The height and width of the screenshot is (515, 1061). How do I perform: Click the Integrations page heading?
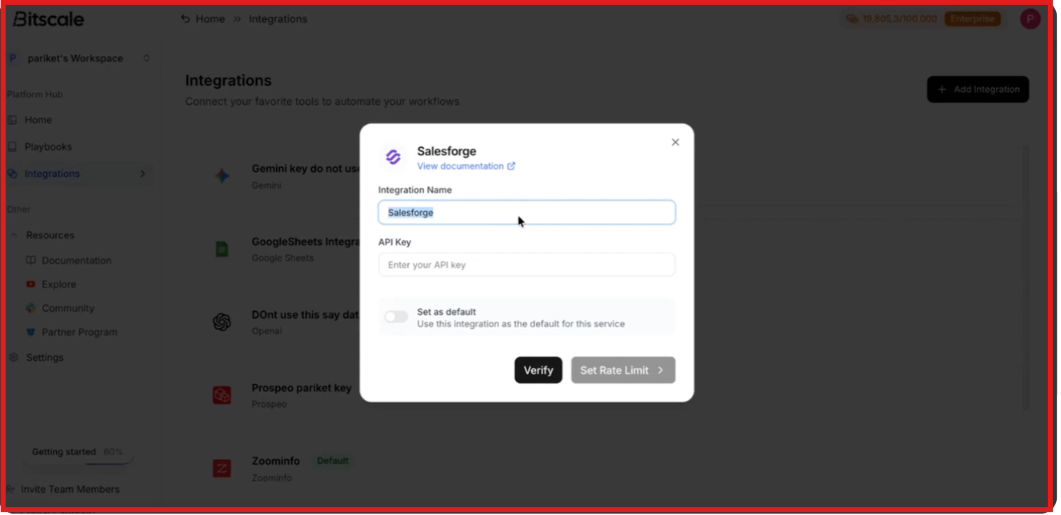click(x=228, y=81)
